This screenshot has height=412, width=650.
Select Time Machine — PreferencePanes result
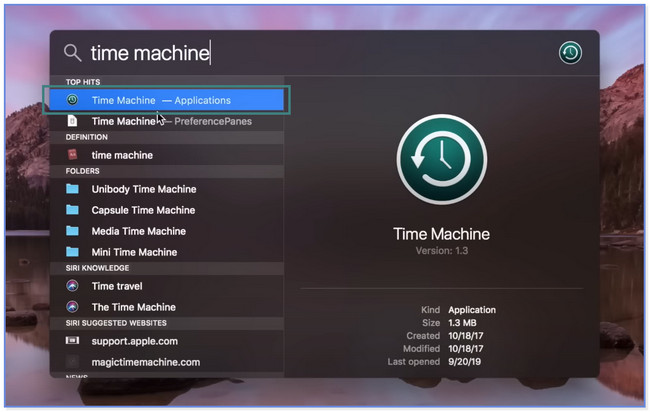point(167,121)
